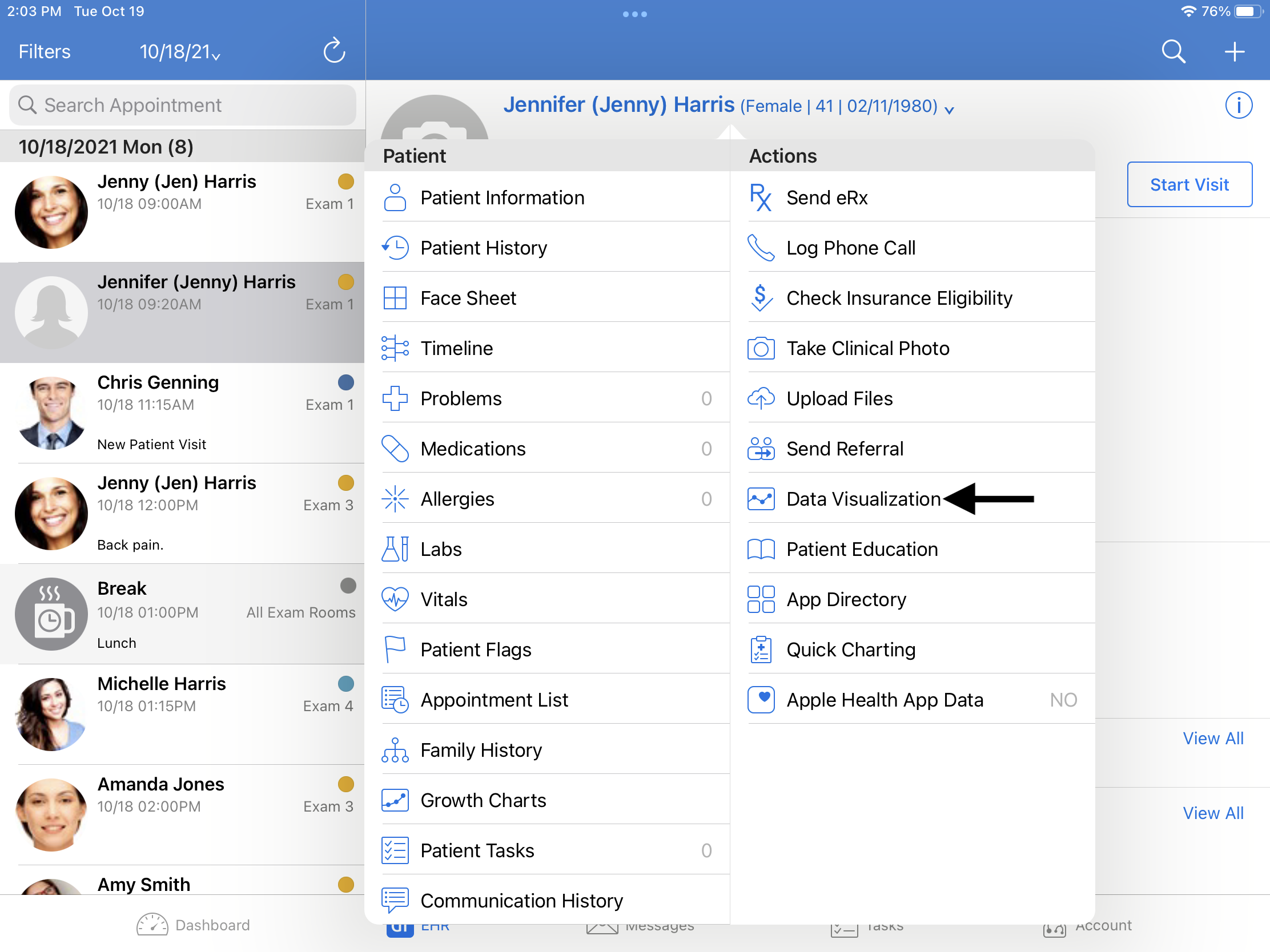Tap the Patient History clock icon

click(395, 248)
